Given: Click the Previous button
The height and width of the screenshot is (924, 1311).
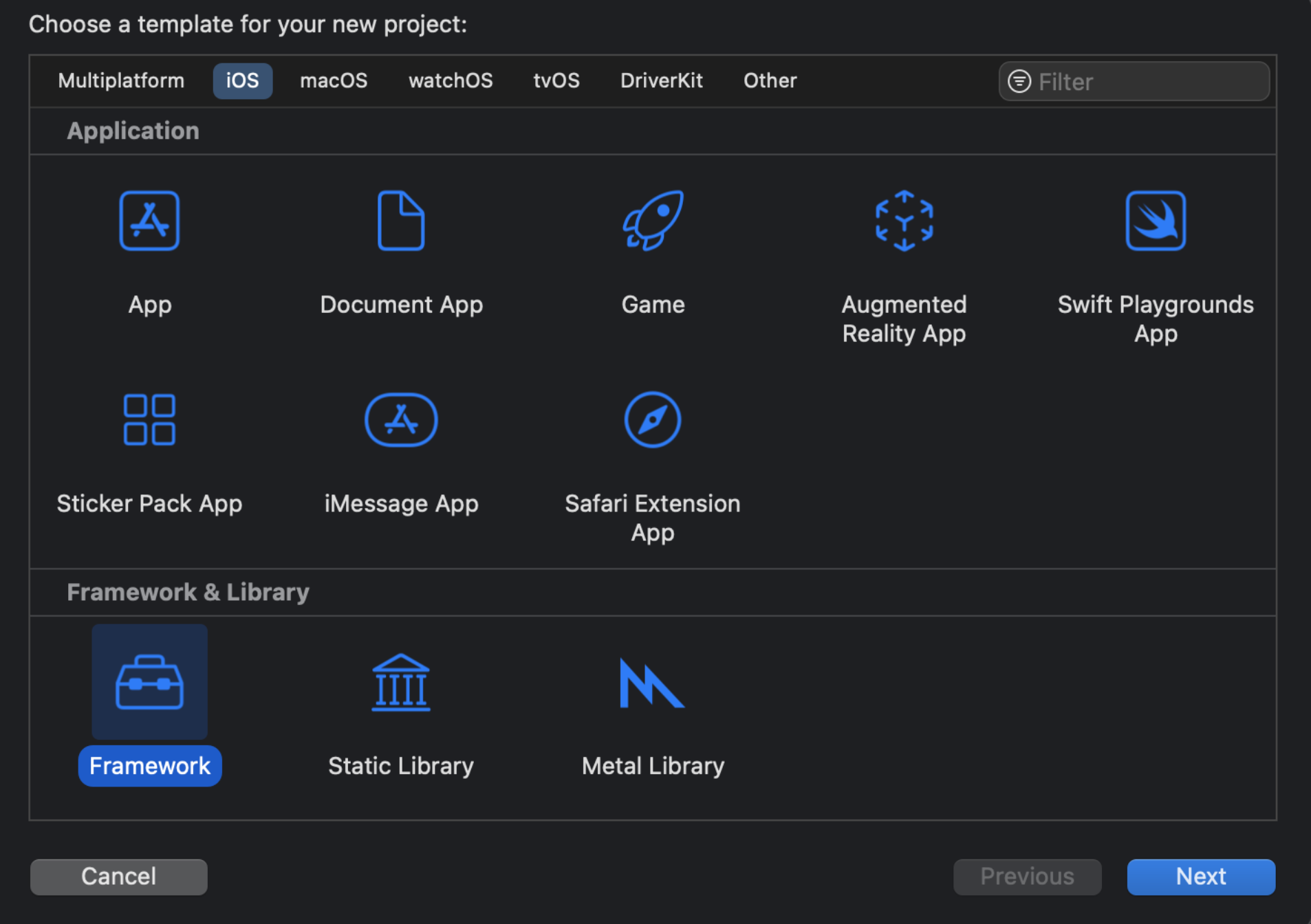Looking at the screenshot, I should point(1028,877).
